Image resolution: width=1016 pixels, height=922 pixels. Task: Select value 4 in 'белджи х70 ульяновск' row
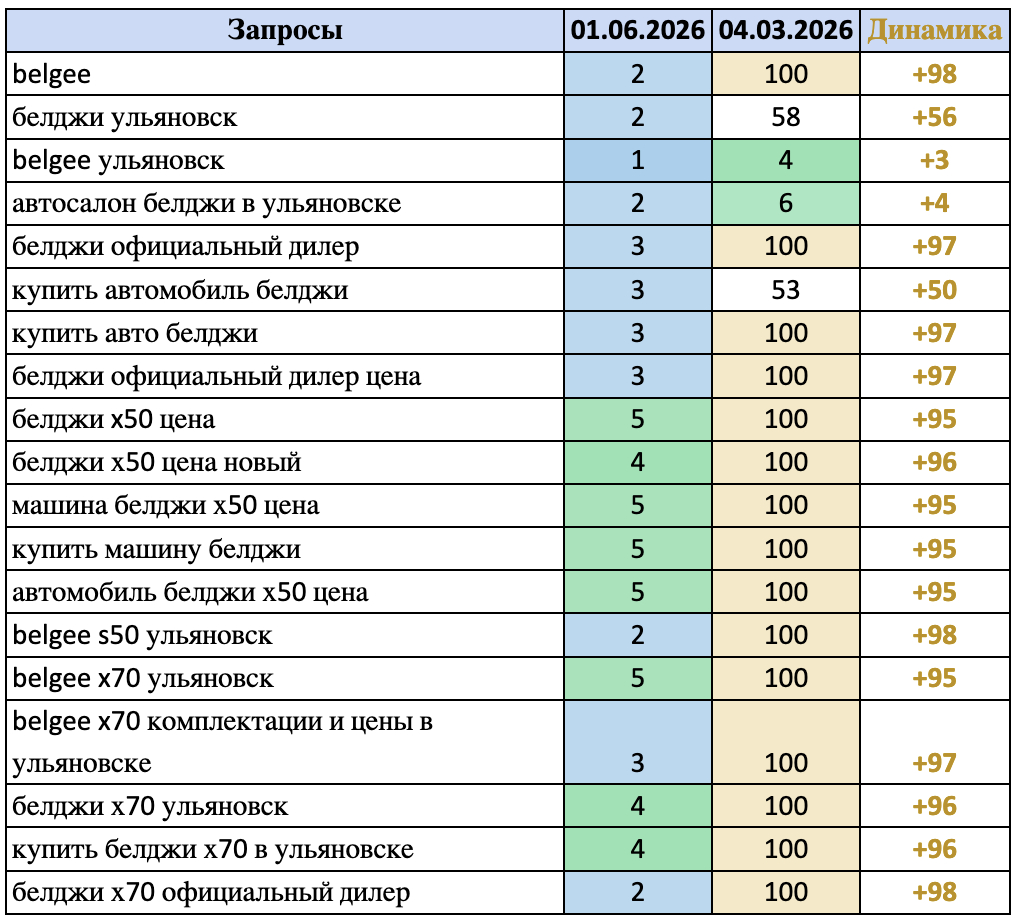(638, 806)
